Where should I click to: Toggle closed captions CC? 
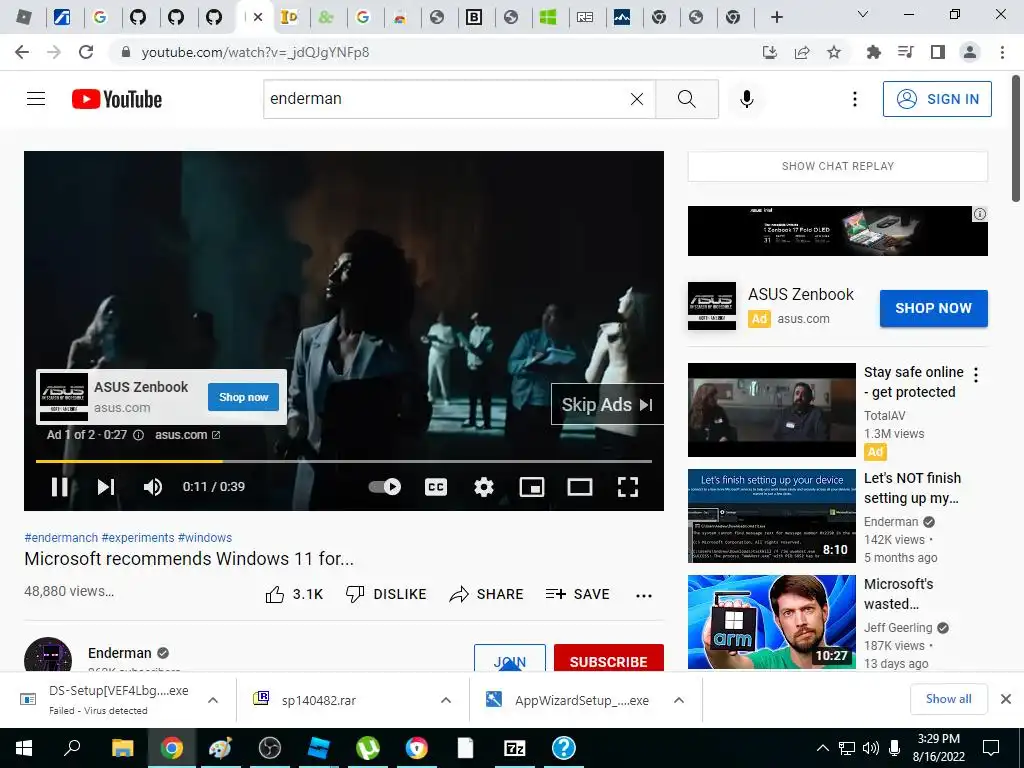point(436,487)
